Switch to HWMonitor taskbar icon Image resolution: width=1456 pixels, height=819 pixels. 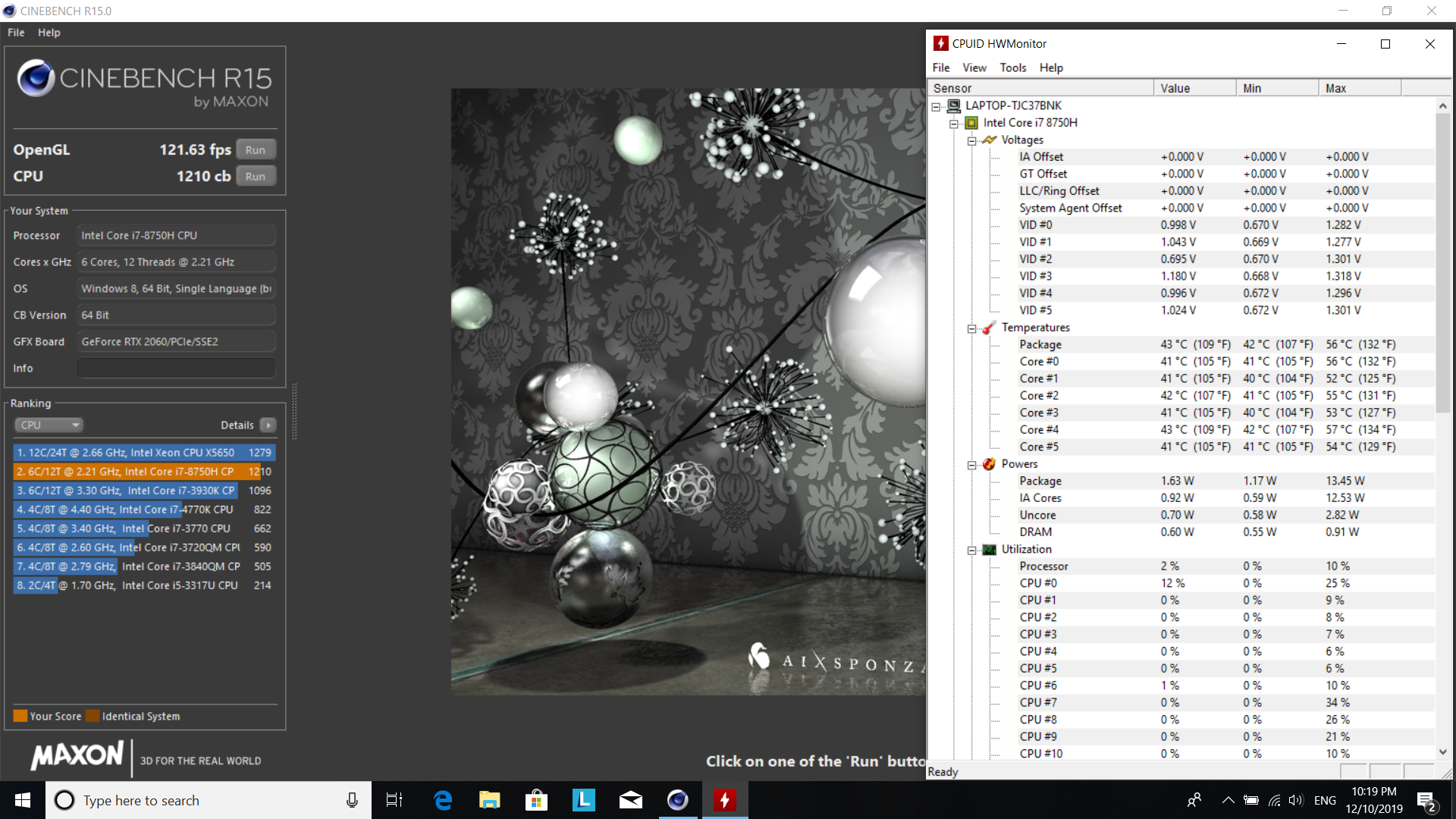(725, 800)
